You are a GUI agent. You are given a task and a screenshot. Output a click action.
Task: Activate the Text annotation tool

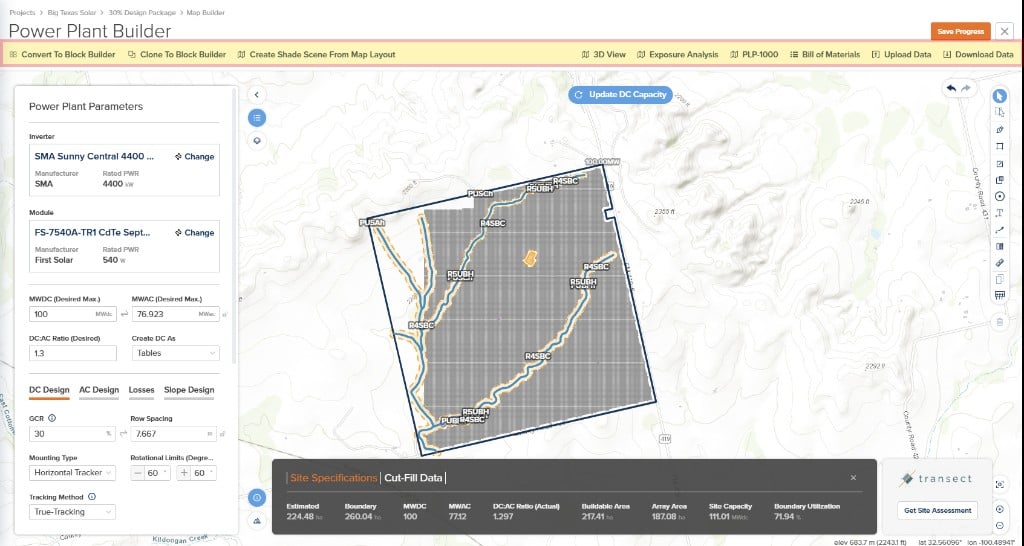pos(999,213)
